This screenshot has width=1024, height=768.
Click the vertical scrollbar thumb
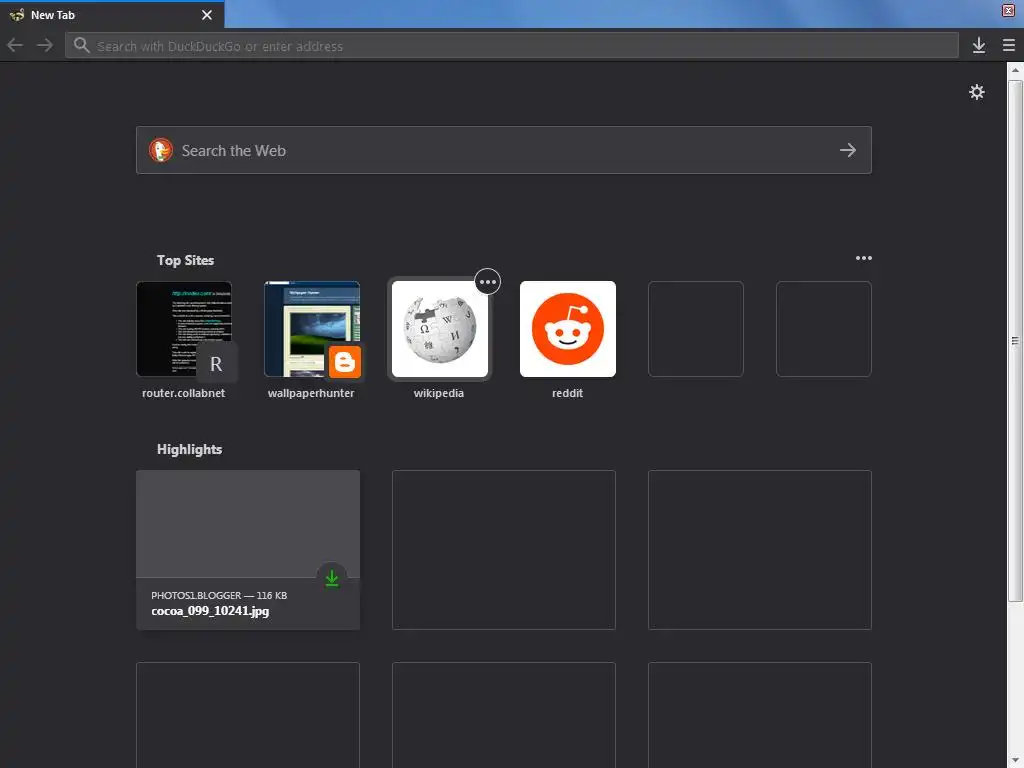1015,340
